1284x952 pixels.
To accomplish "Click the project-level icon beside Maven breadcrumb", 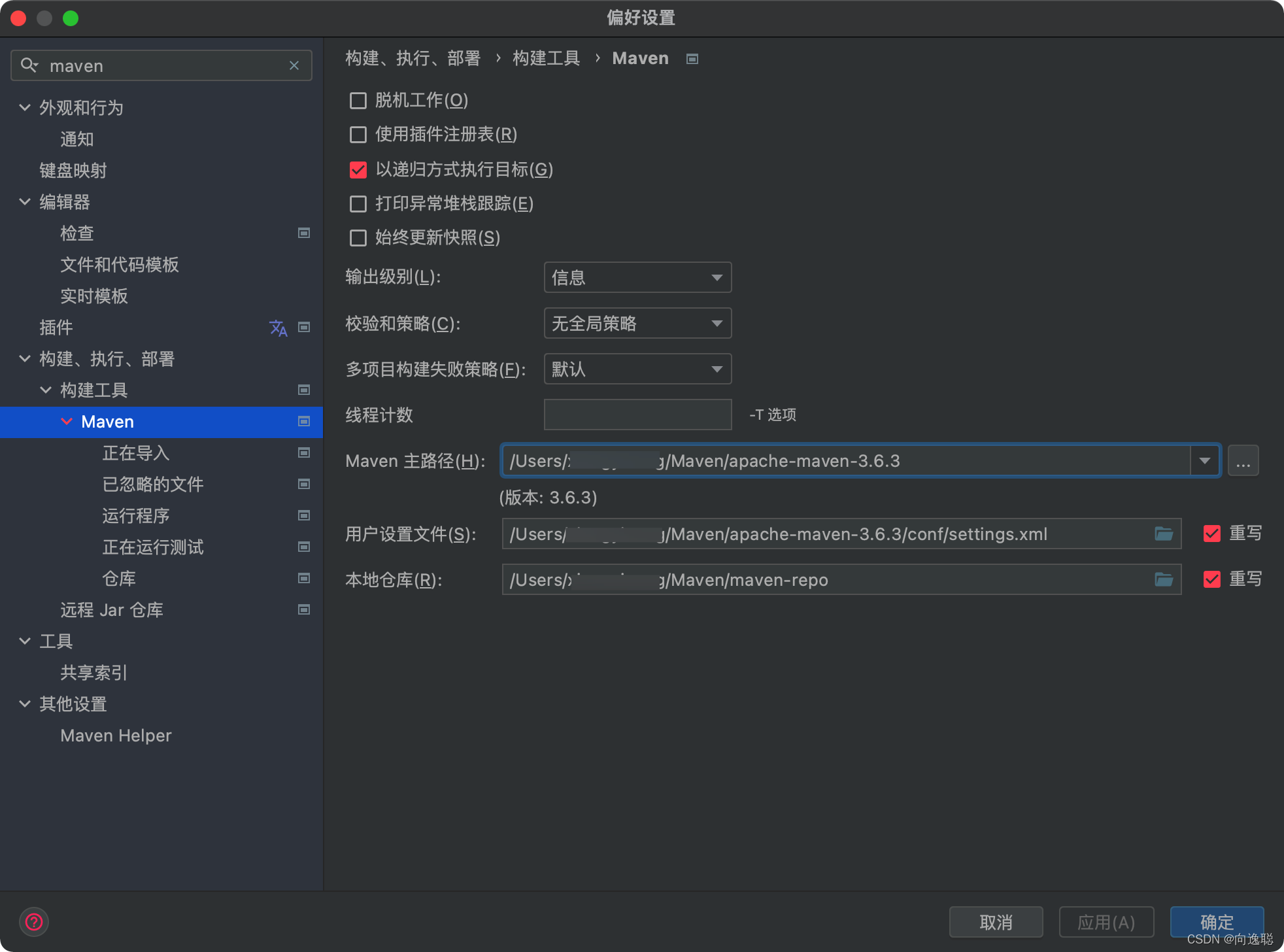I will click(692, 59).
